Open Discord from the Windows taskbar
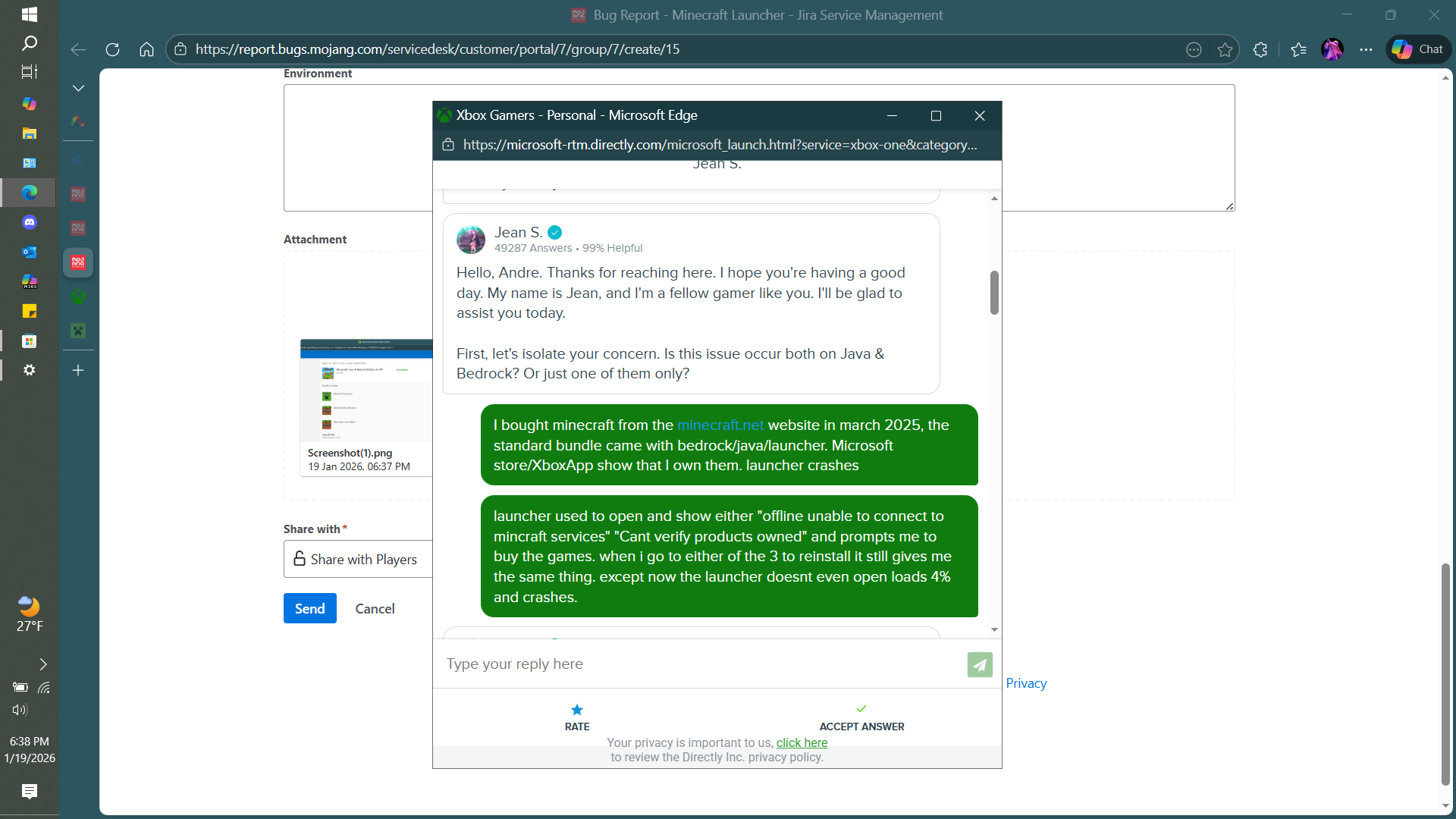 click(x=30, y=222)
